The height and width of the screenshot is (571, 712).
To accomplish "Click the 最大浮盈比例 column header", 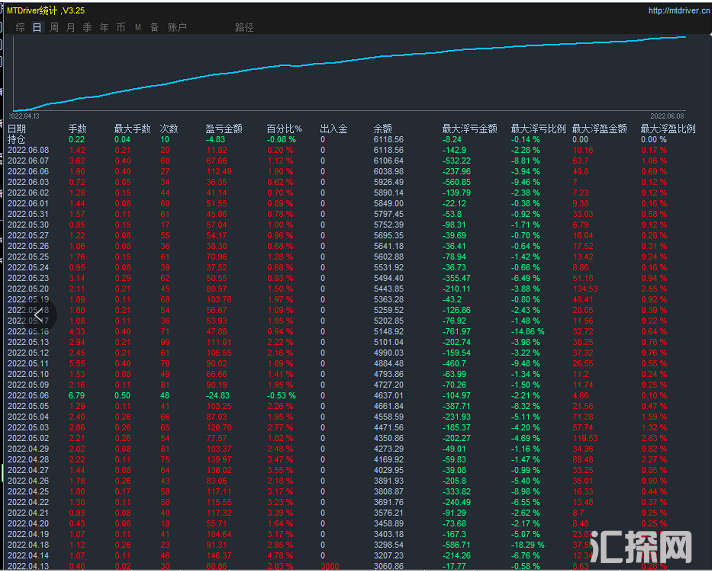I will [668, 129].
